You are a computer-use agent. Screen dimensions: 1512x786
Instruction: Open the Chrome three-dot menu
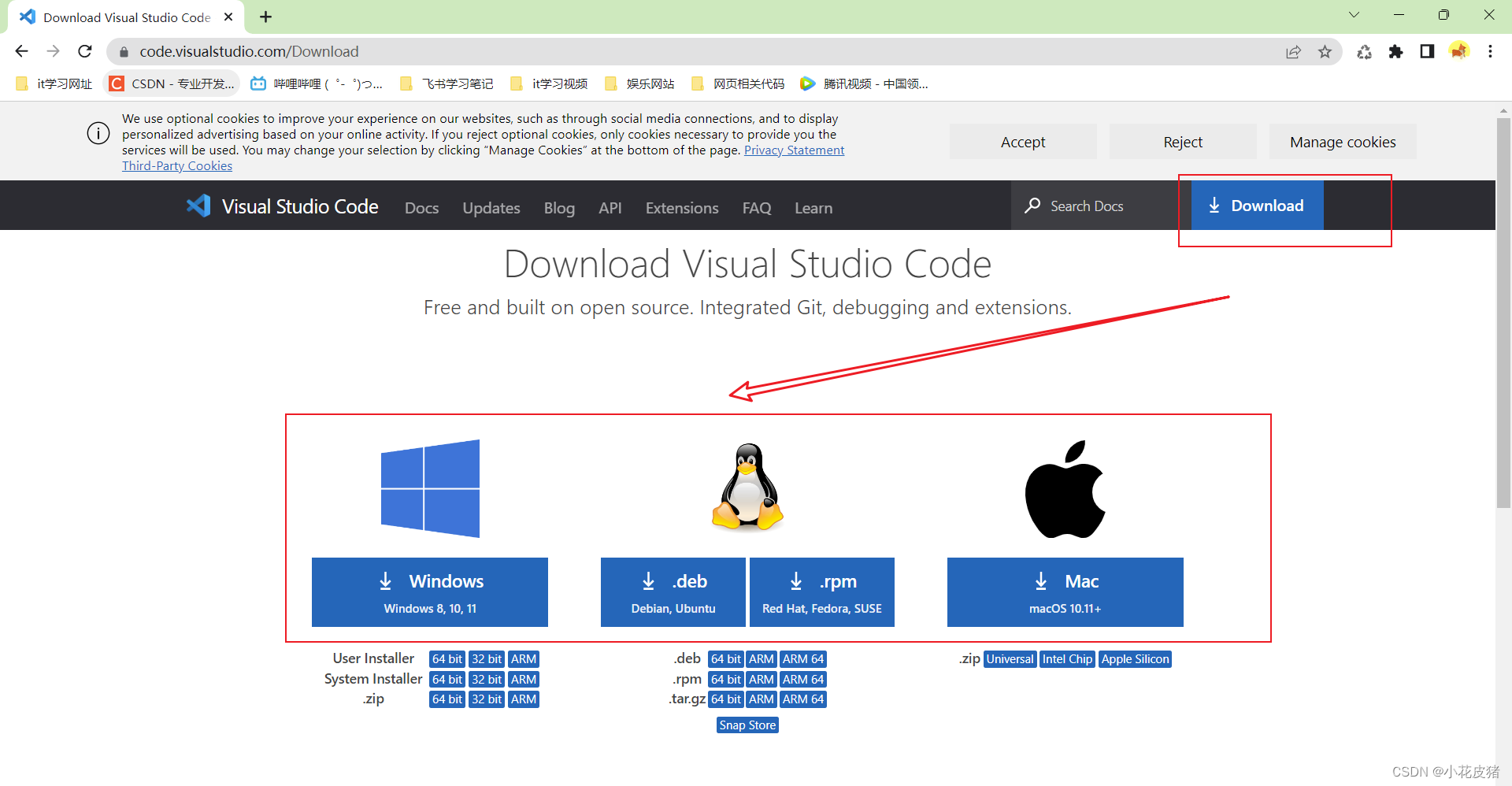[x=1490, y=52]
